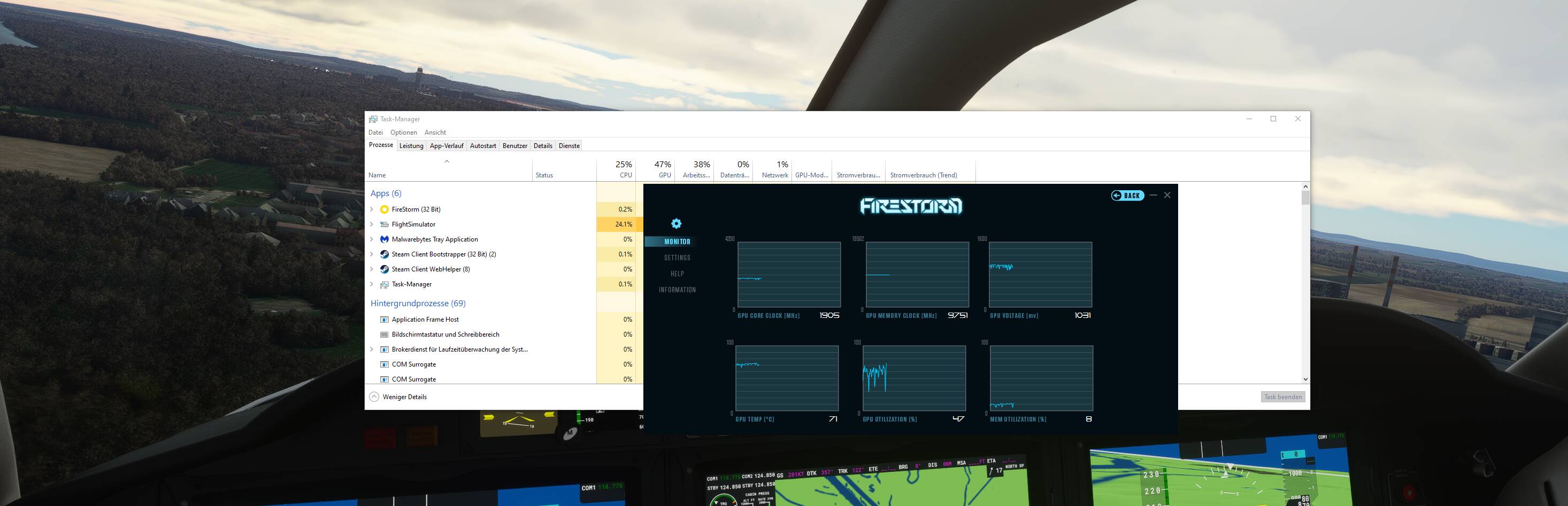This screenshot has width=1568, height=506.
Task: Click the FireStorm settings gear icon
Action: [x=677, y=224]
